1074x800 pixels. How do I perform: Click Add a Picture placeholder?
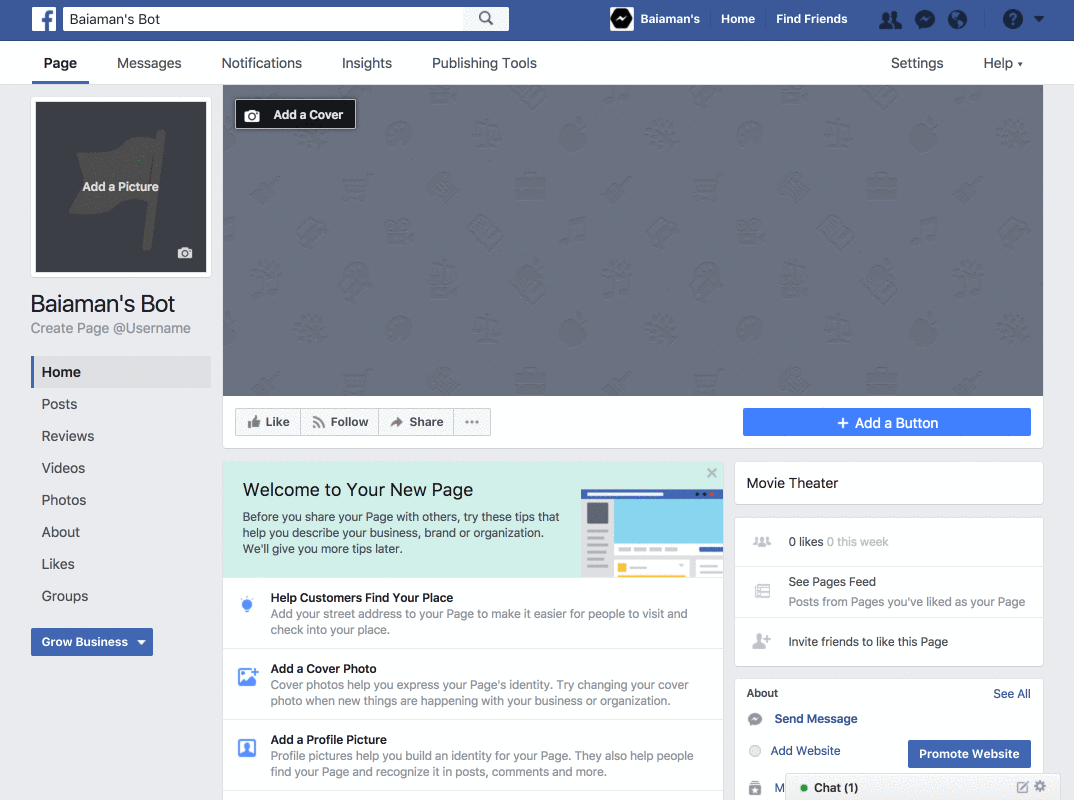point(121,186)
